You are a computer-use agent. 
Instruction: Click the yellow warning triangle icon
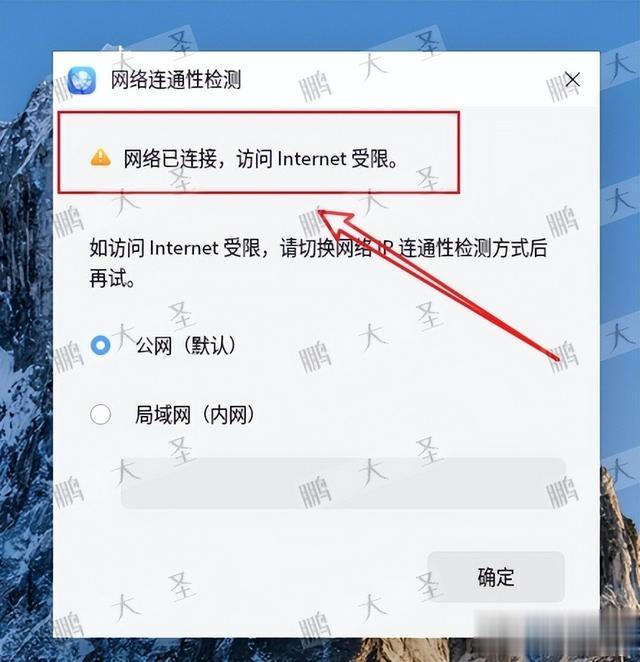100,157
